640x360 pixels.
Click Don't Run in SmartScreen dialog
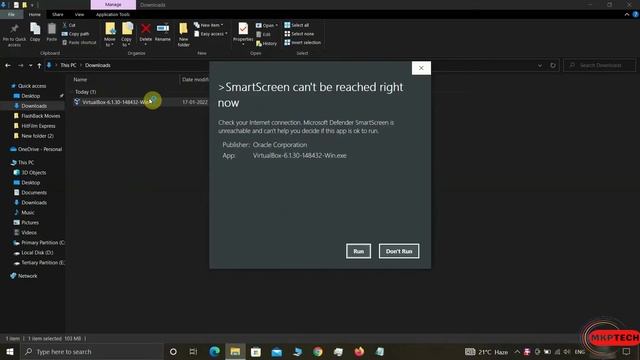399,251
